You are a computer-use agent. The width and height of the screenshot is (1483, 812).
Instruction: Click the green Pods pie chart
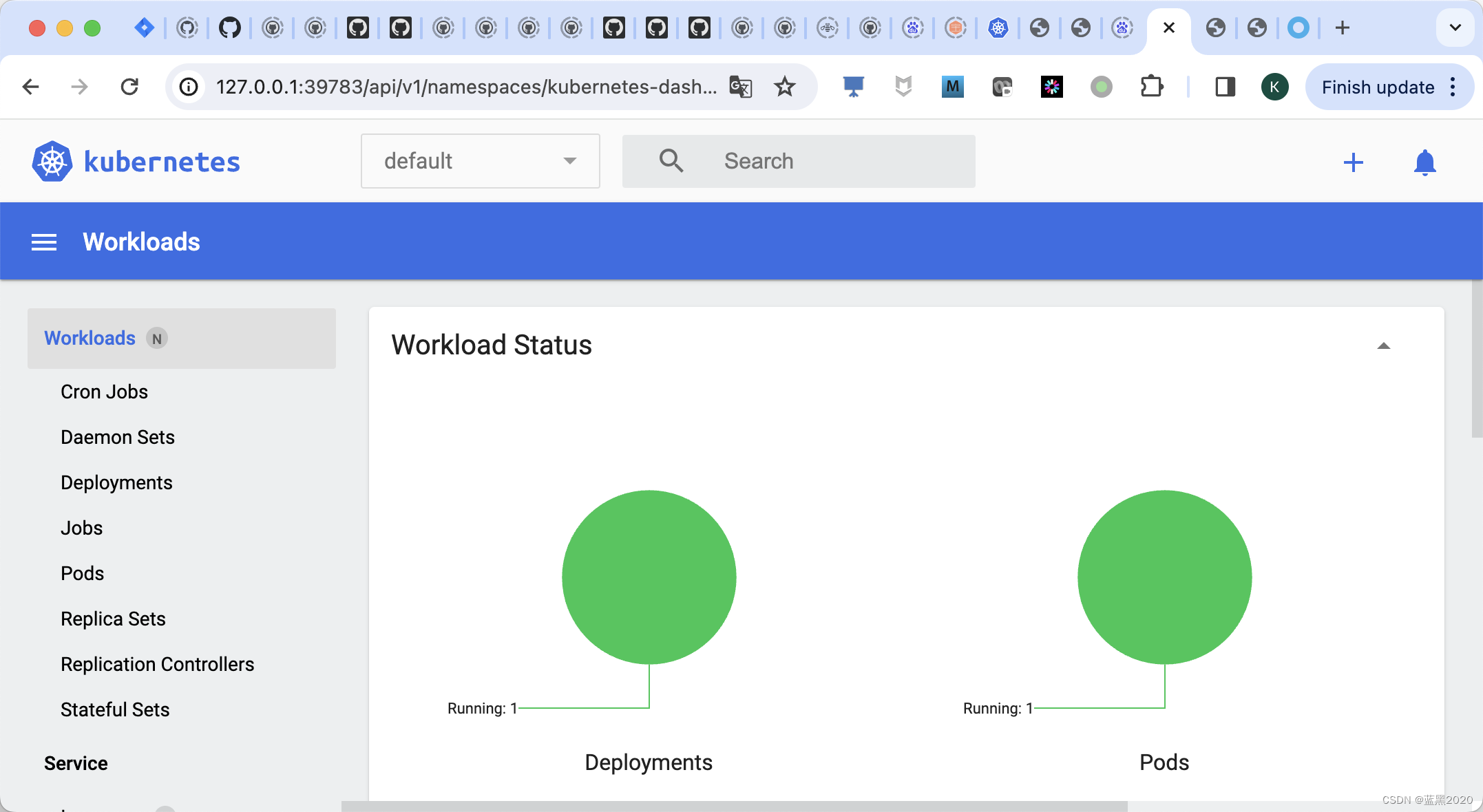click(1164, 577)
